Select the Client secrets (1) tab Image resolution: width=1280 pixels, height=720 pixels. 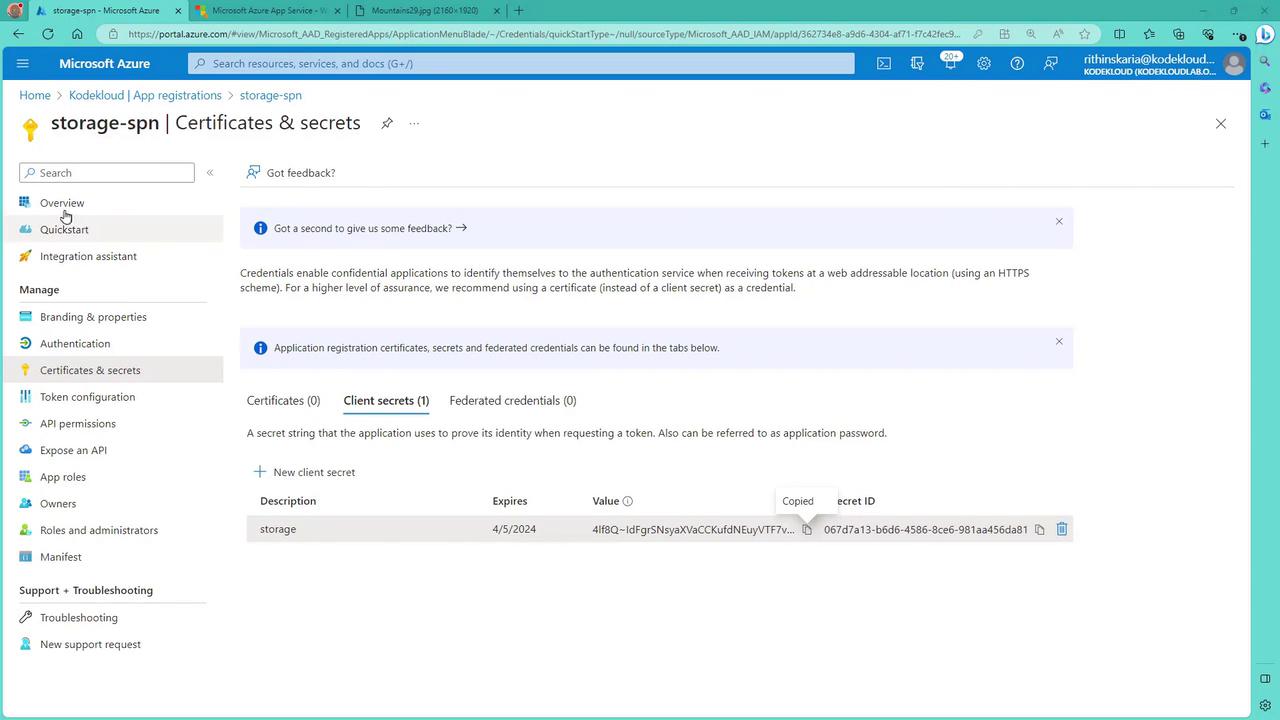(386, 401)
